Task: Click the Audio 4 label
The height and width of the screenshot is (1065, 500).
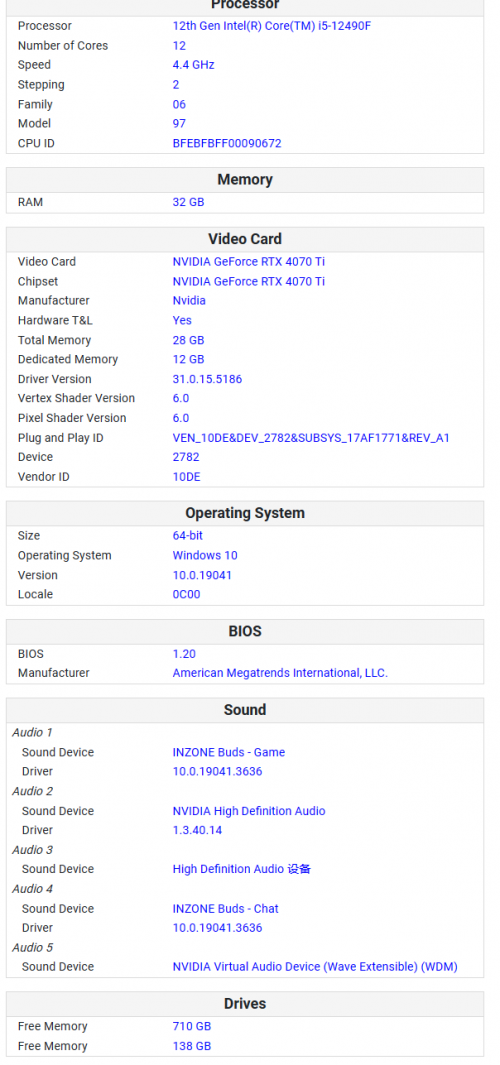Action: point(32,889)
